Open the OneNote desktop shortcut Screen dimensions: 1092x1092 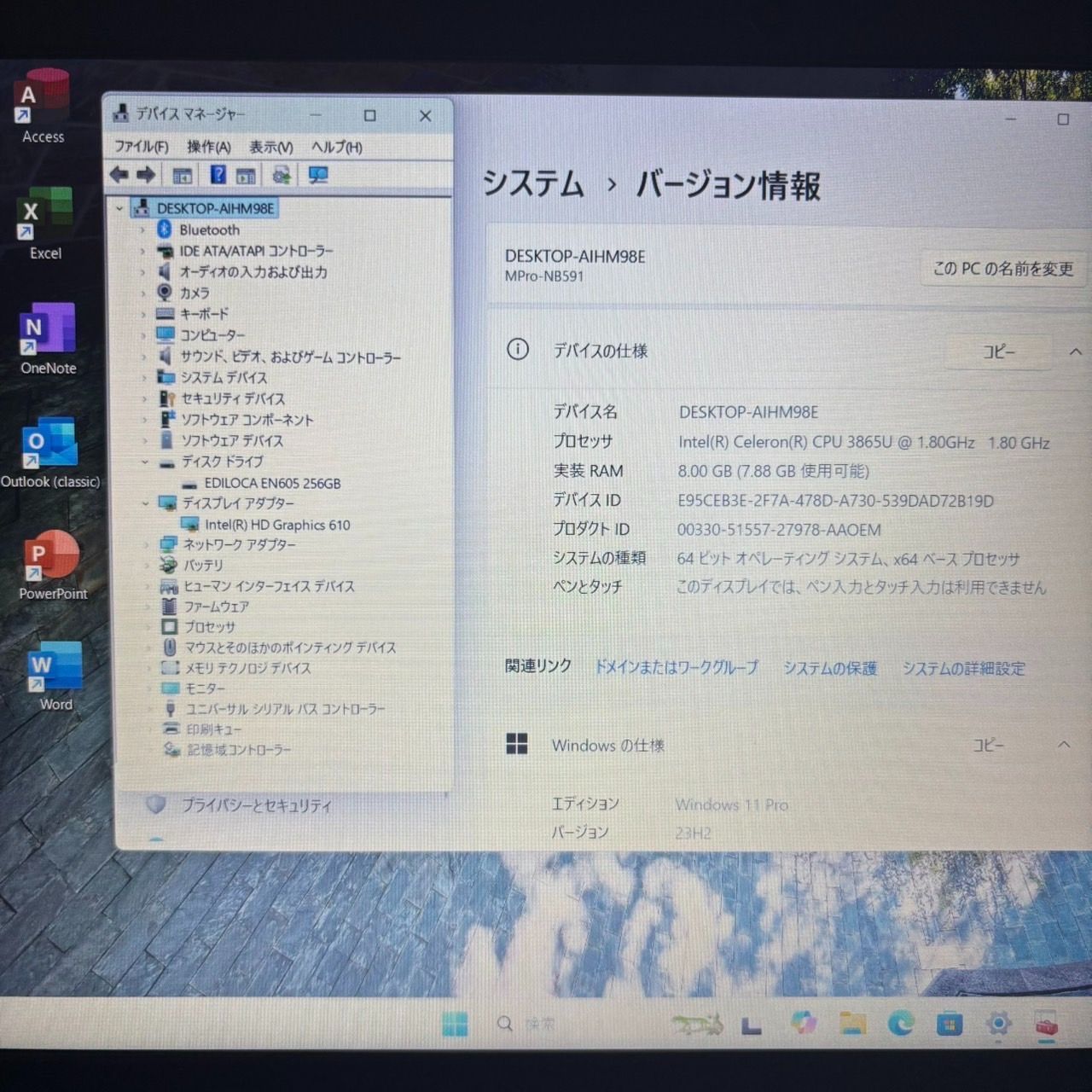pos(49,339)
